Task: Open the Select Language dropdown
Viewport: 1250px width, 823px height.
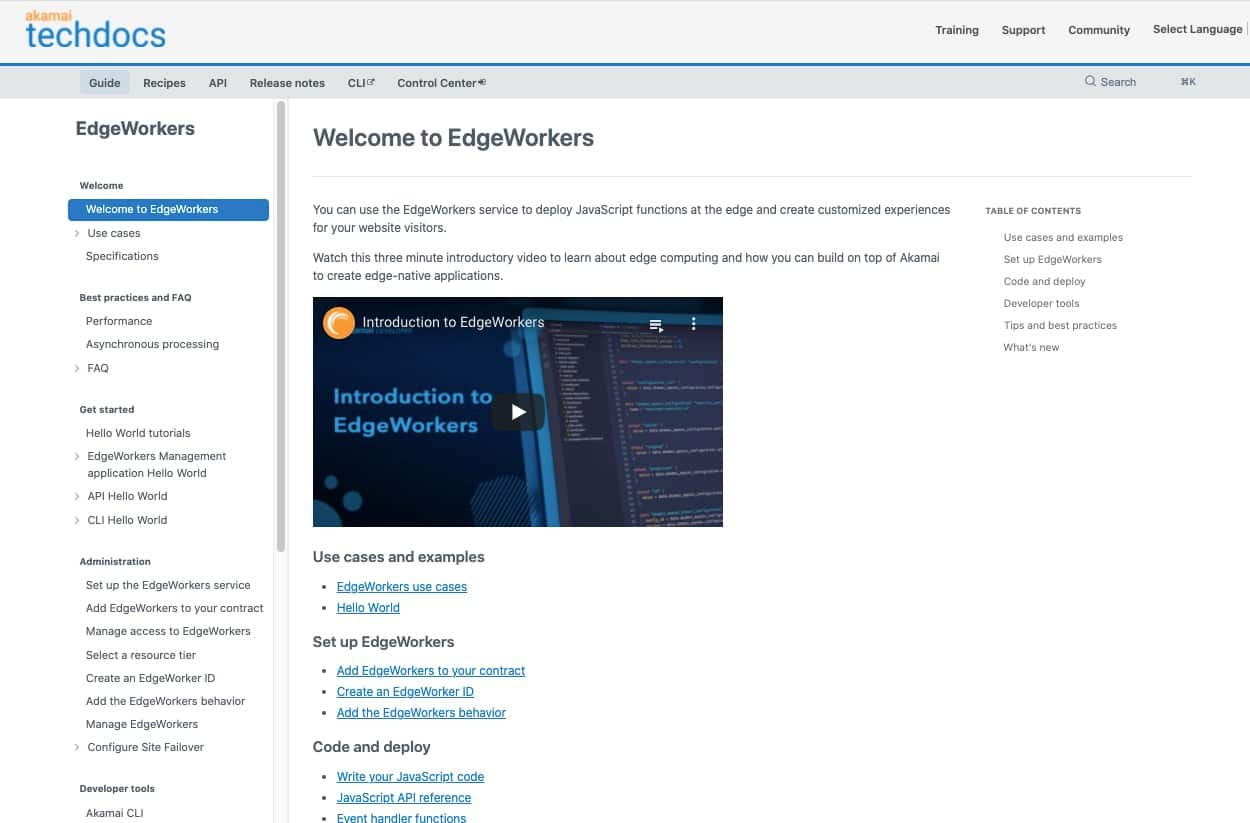Action: (1197, 29)
